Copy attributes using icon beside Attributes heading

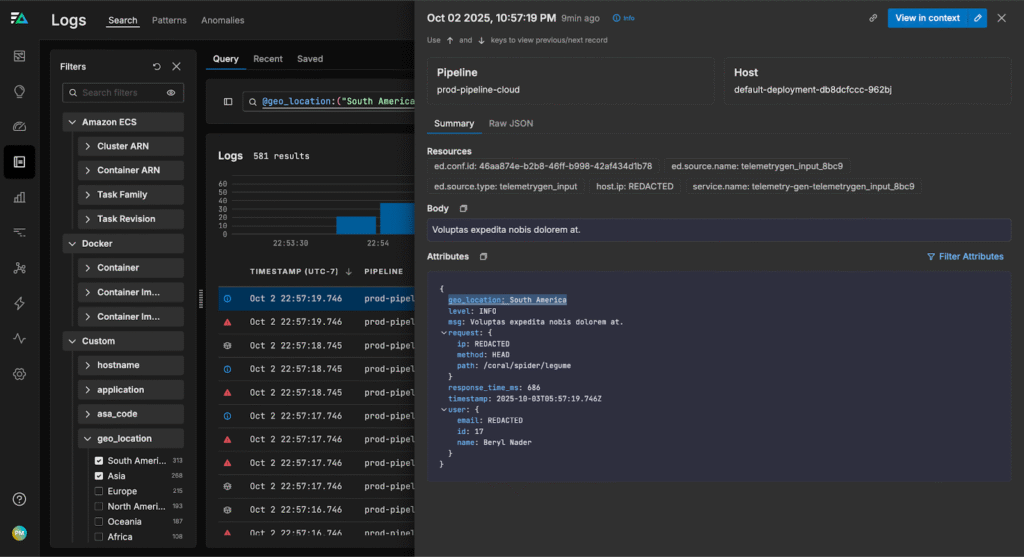tap(483, 256)
